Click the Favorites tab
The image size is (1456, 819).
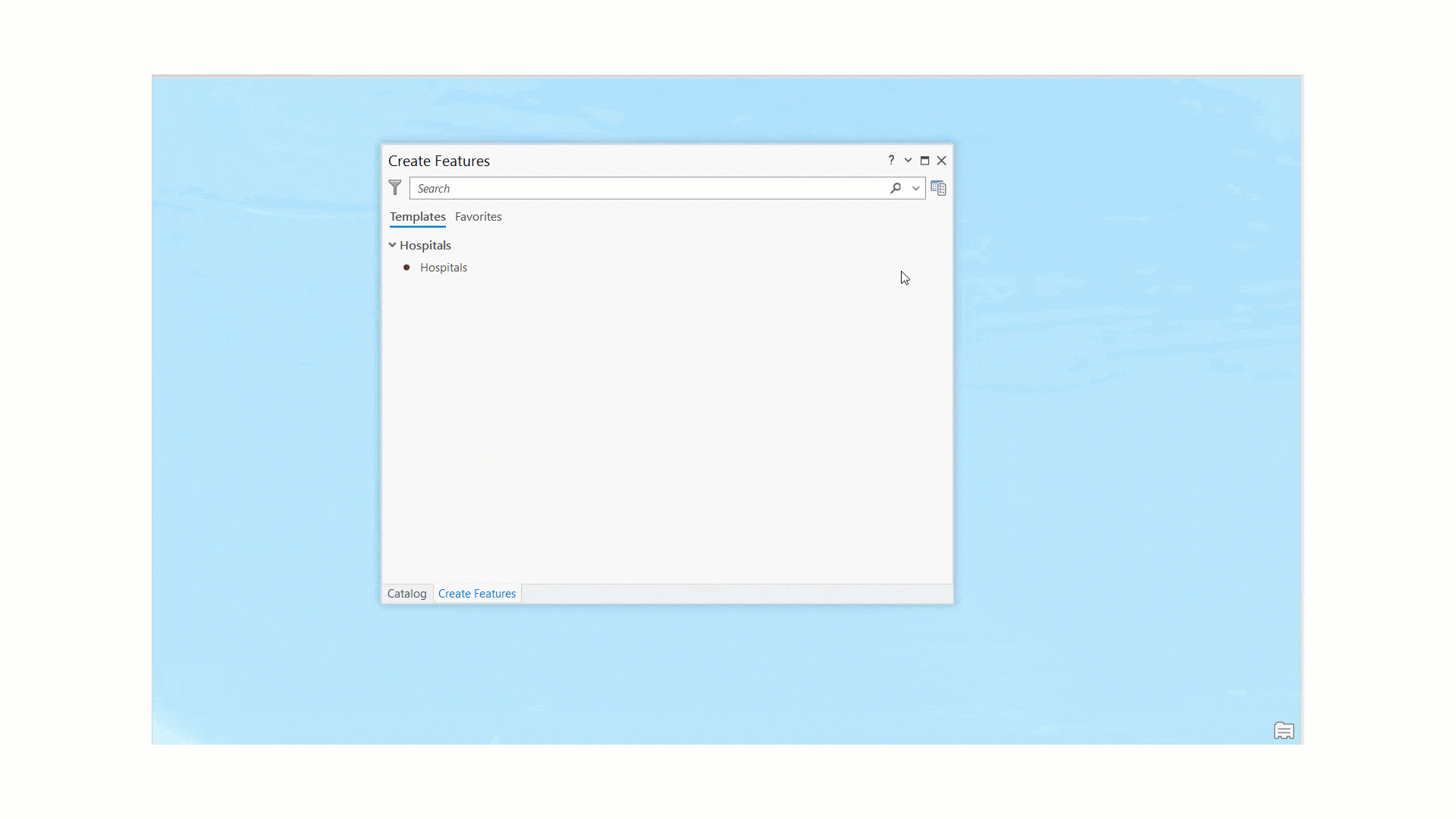[x=478, y=216]
